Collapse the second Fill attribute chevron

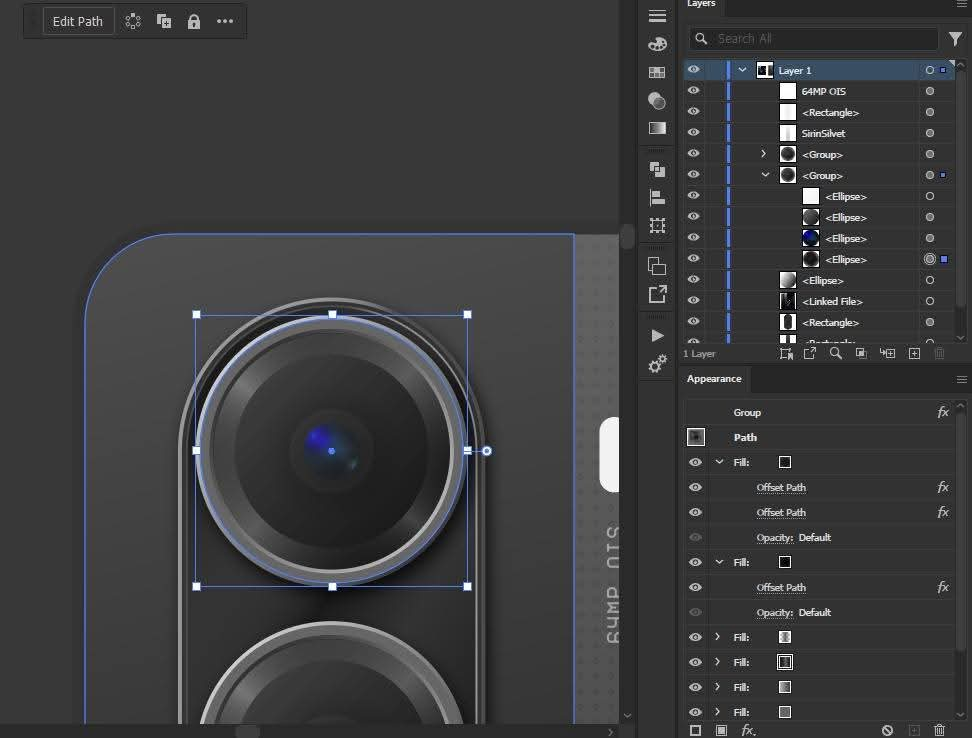[x=719, y=562]
